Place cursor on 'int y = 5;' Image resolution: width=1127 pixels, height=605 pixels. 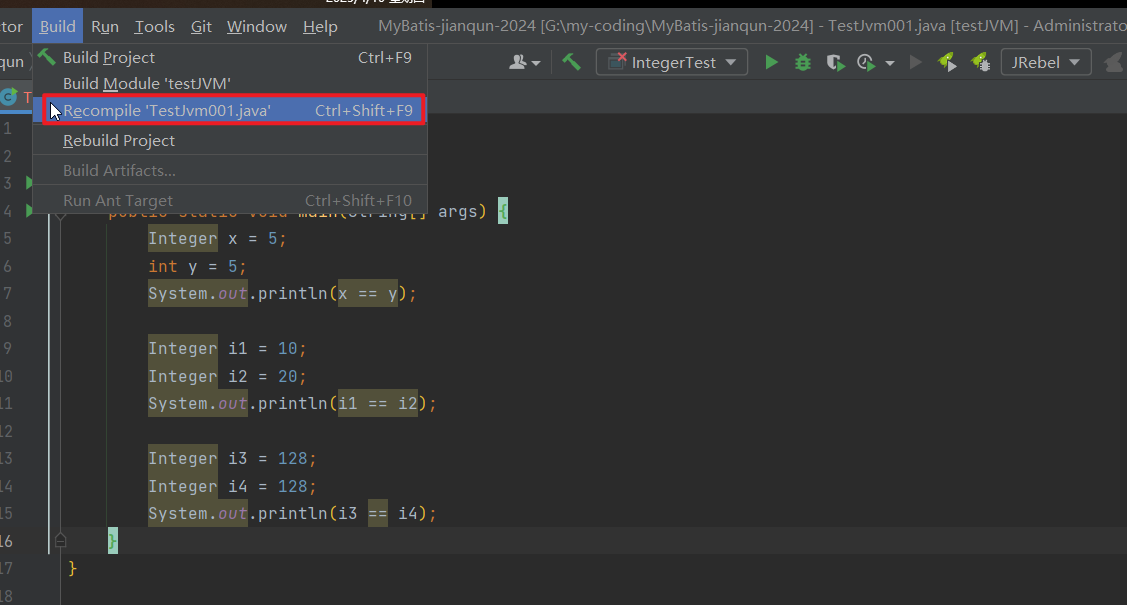pos(197,267)
